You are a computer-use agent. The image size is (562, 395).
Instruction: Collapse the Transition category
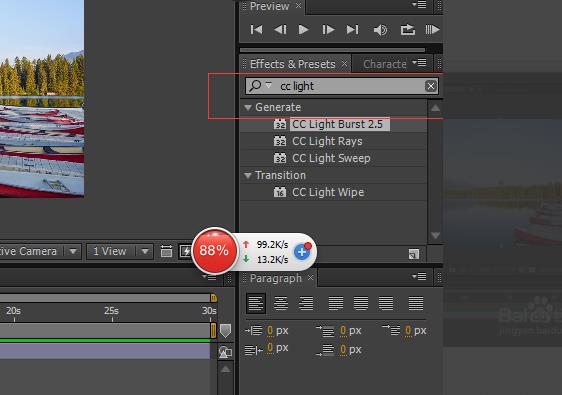[248, 176]
